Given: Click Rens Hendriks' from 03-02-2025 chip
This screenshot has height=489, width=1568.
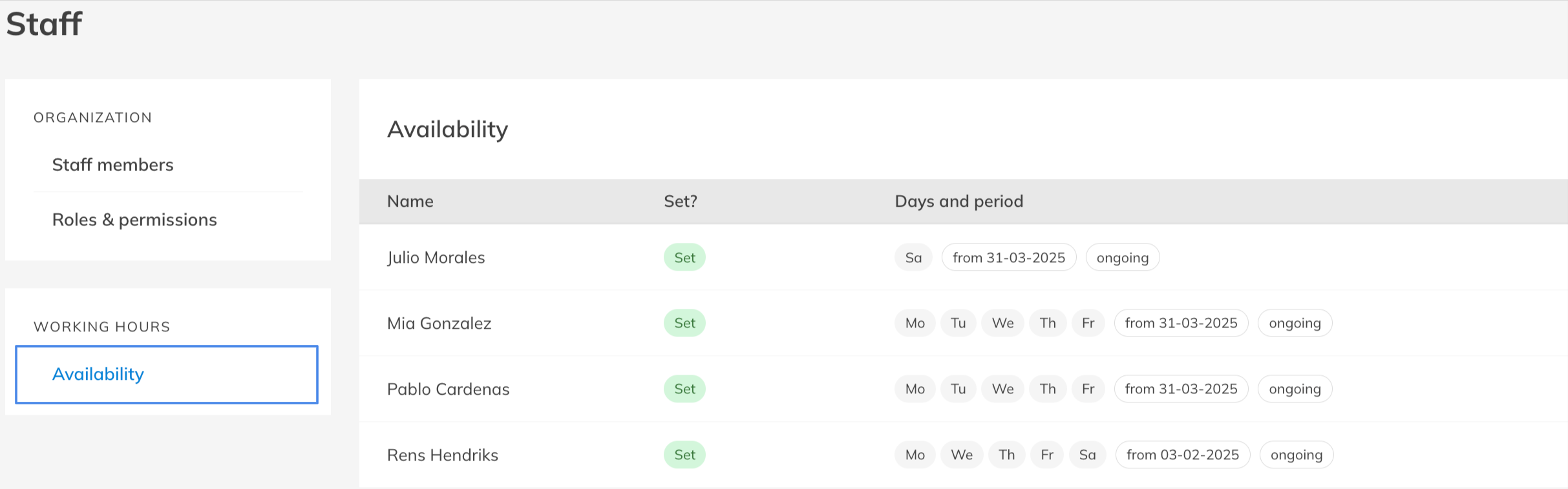Looking at the screenshot, I should 1182,455.
